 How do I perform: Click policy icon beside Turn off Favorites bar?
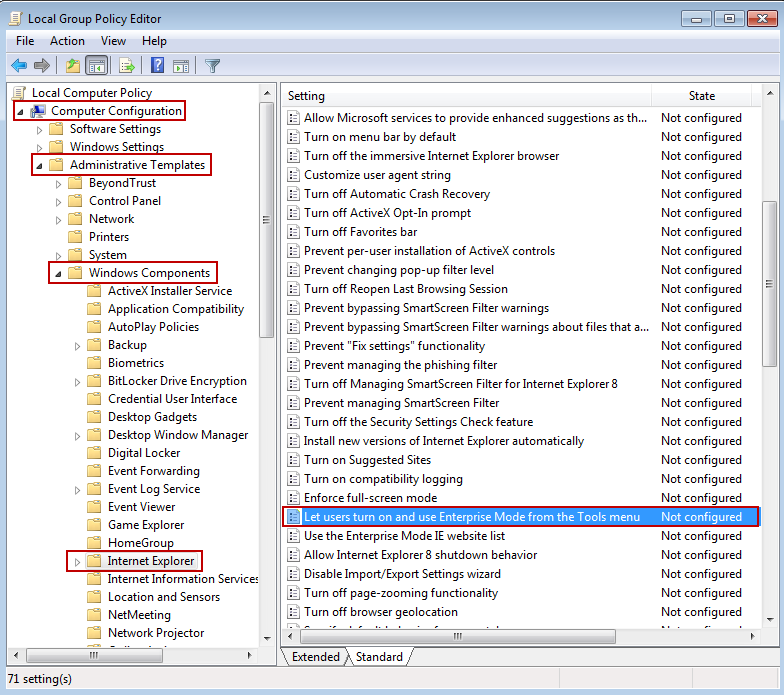coord(294,232)
